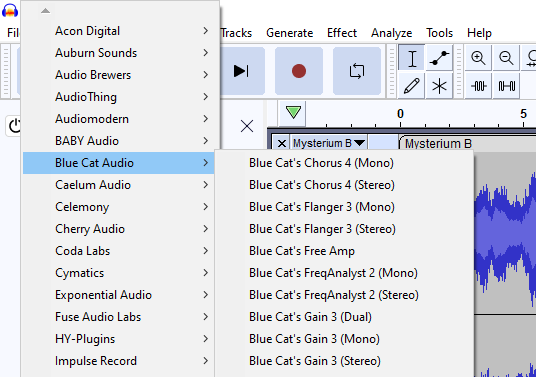Open the Generate menu
Image resolution: width=536 pixels, height=377 pixels.
coord(290,33)
